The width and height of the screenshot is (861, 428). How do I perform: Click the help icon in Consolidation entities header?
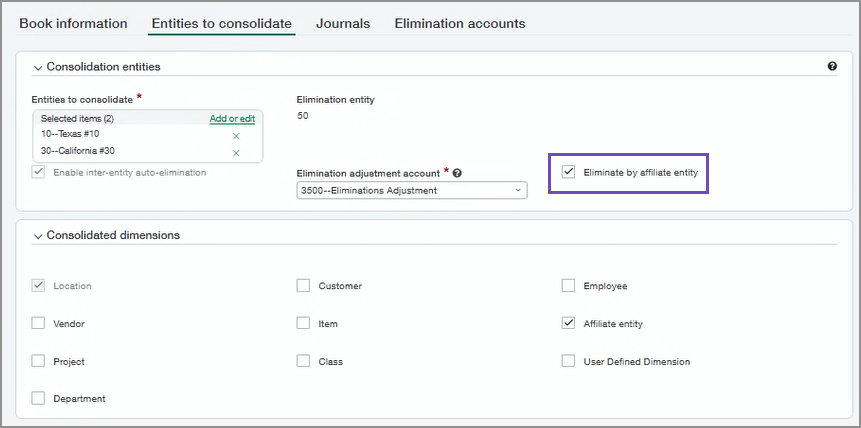pyautogui.click(x=832, y=67)
